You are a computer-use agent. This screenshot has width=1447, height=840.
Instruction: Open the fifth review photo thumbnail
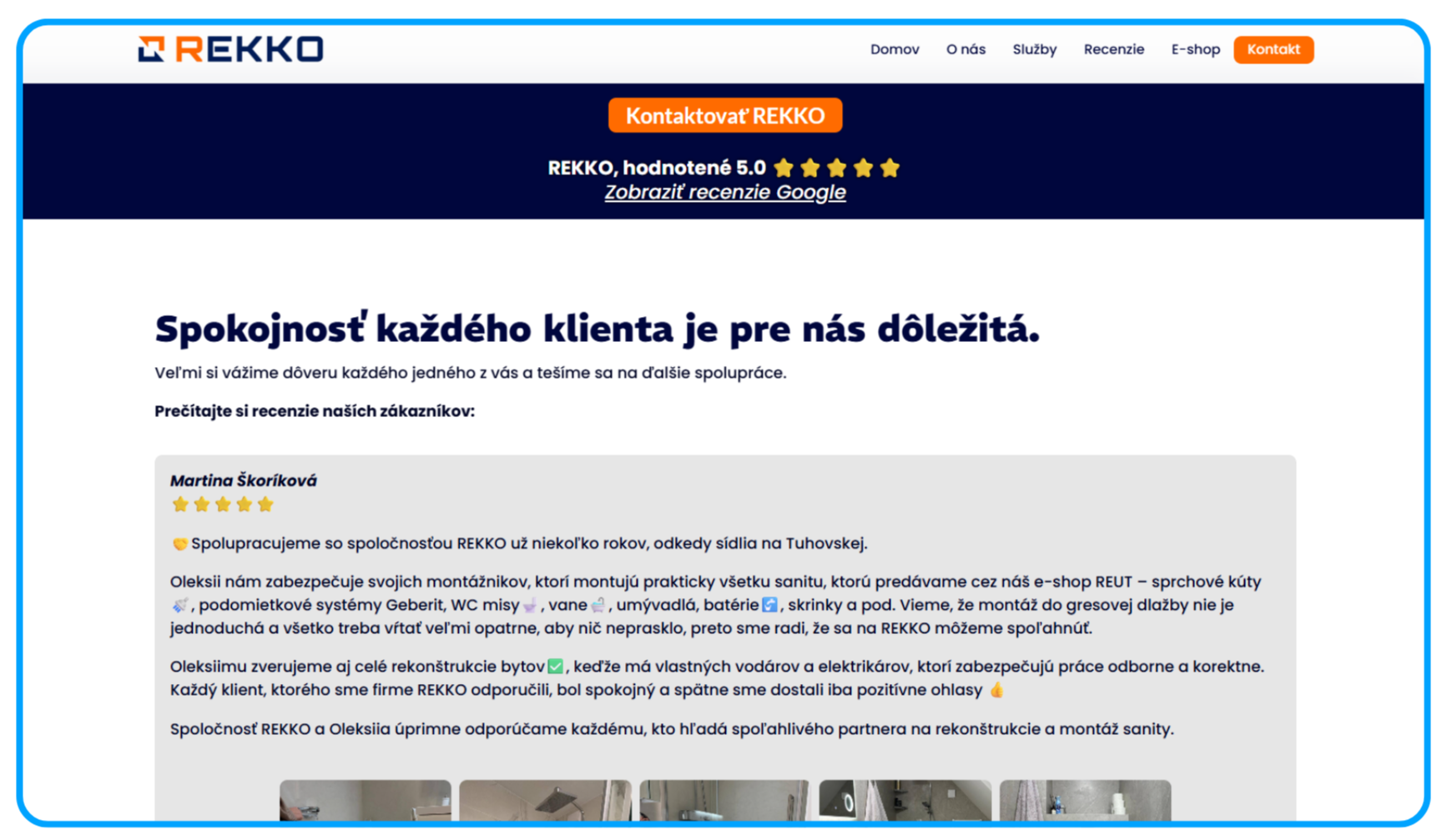click(x=1085, y=800)
